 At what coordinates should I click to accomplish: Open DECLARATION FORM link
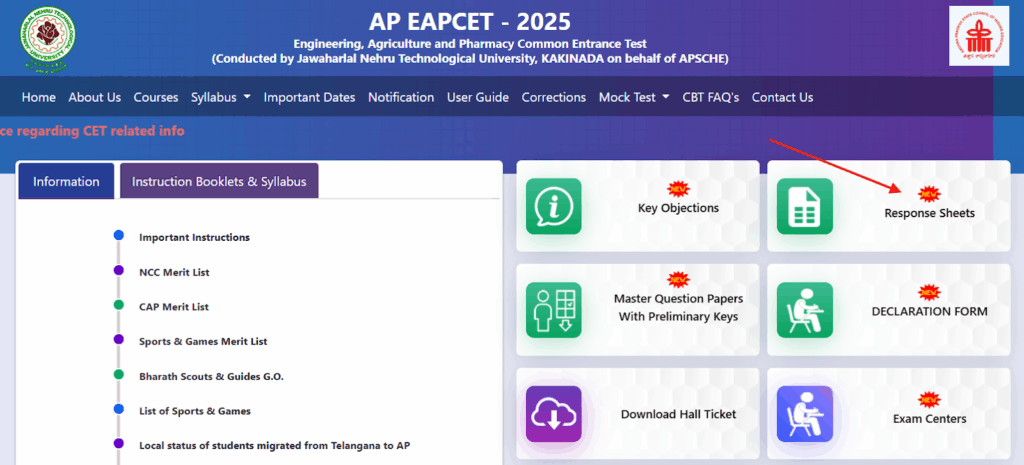pyautogui.click(x=929, y=312)
